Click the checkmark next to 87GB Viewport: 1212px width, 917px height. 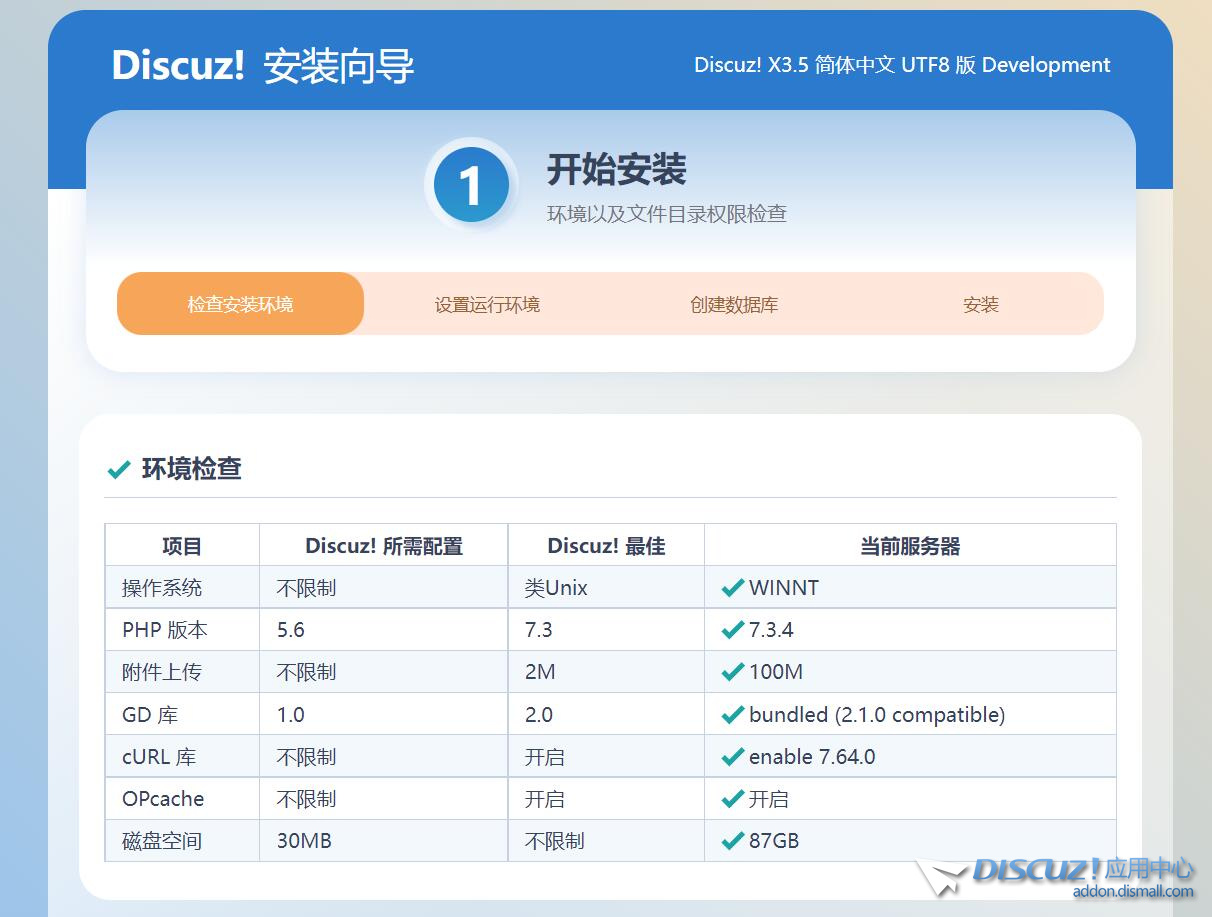click(x=732, y=841)
